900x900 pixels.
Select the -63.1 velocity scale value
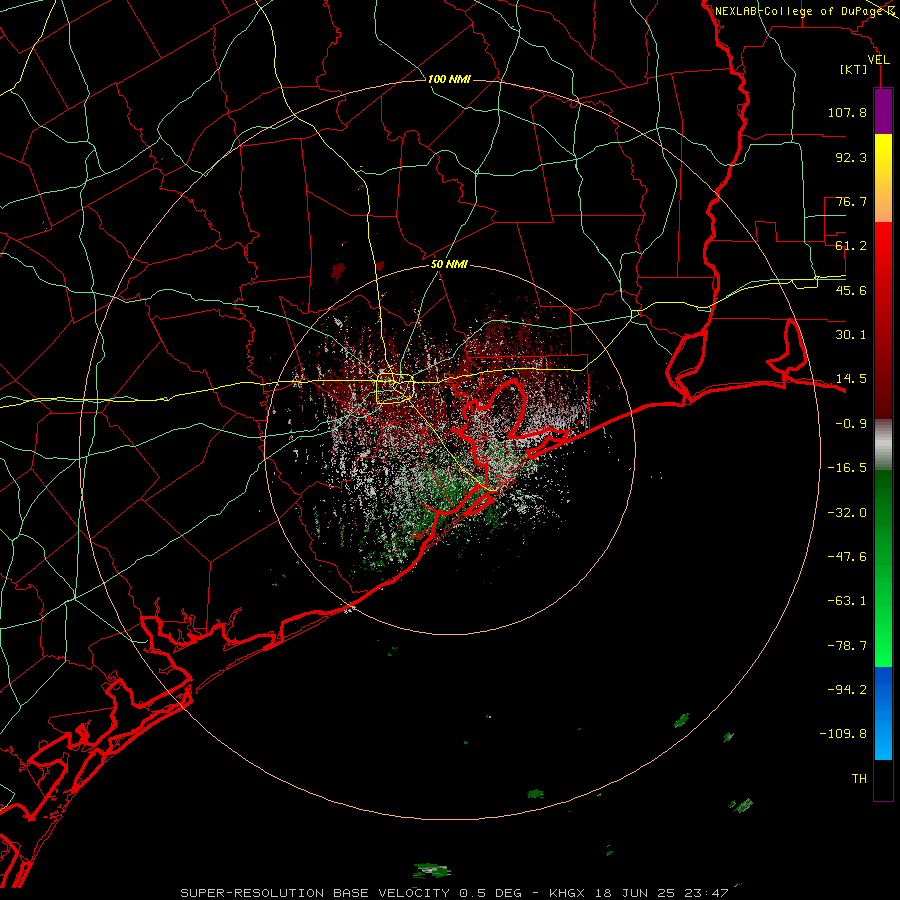[847, 601]
